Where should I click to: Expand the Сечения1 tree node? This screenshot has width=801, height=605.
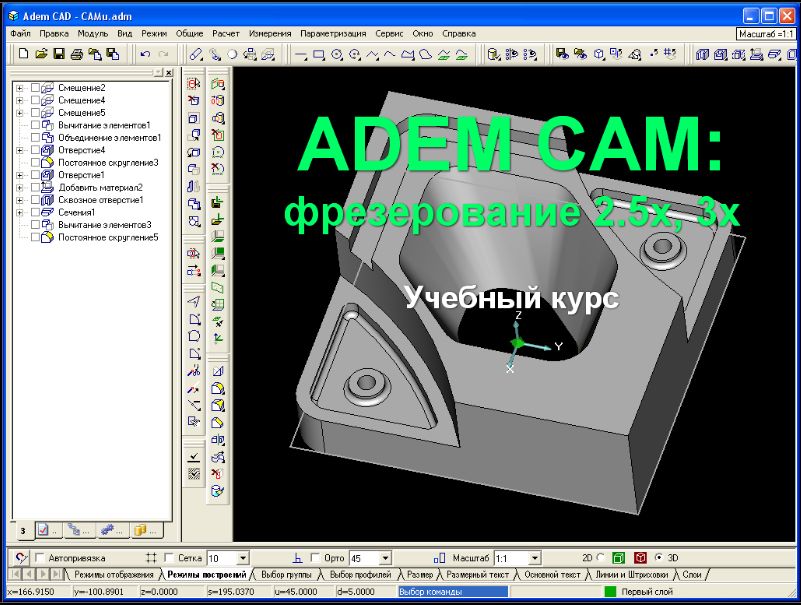pos(20,212)
